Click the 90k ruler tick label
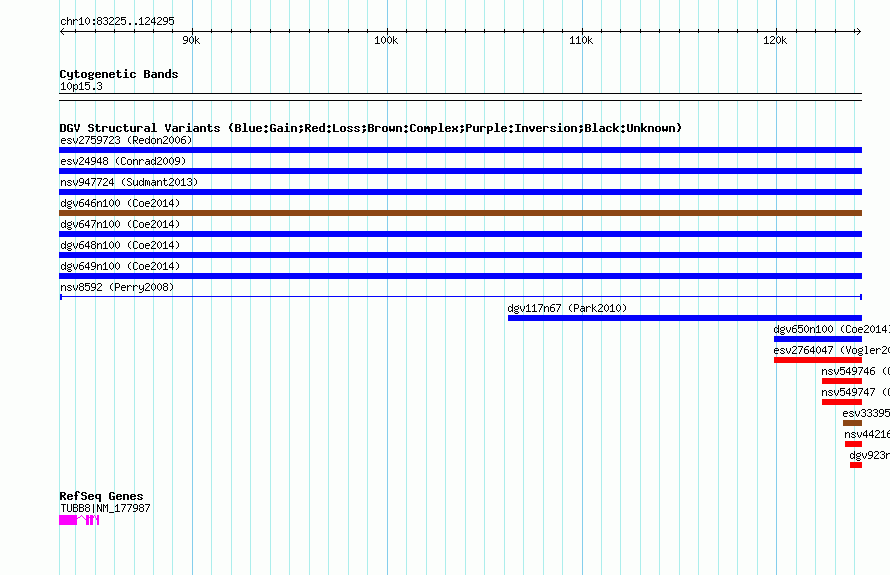This screenshot has height=575, width=890. [x=191, y=40]
